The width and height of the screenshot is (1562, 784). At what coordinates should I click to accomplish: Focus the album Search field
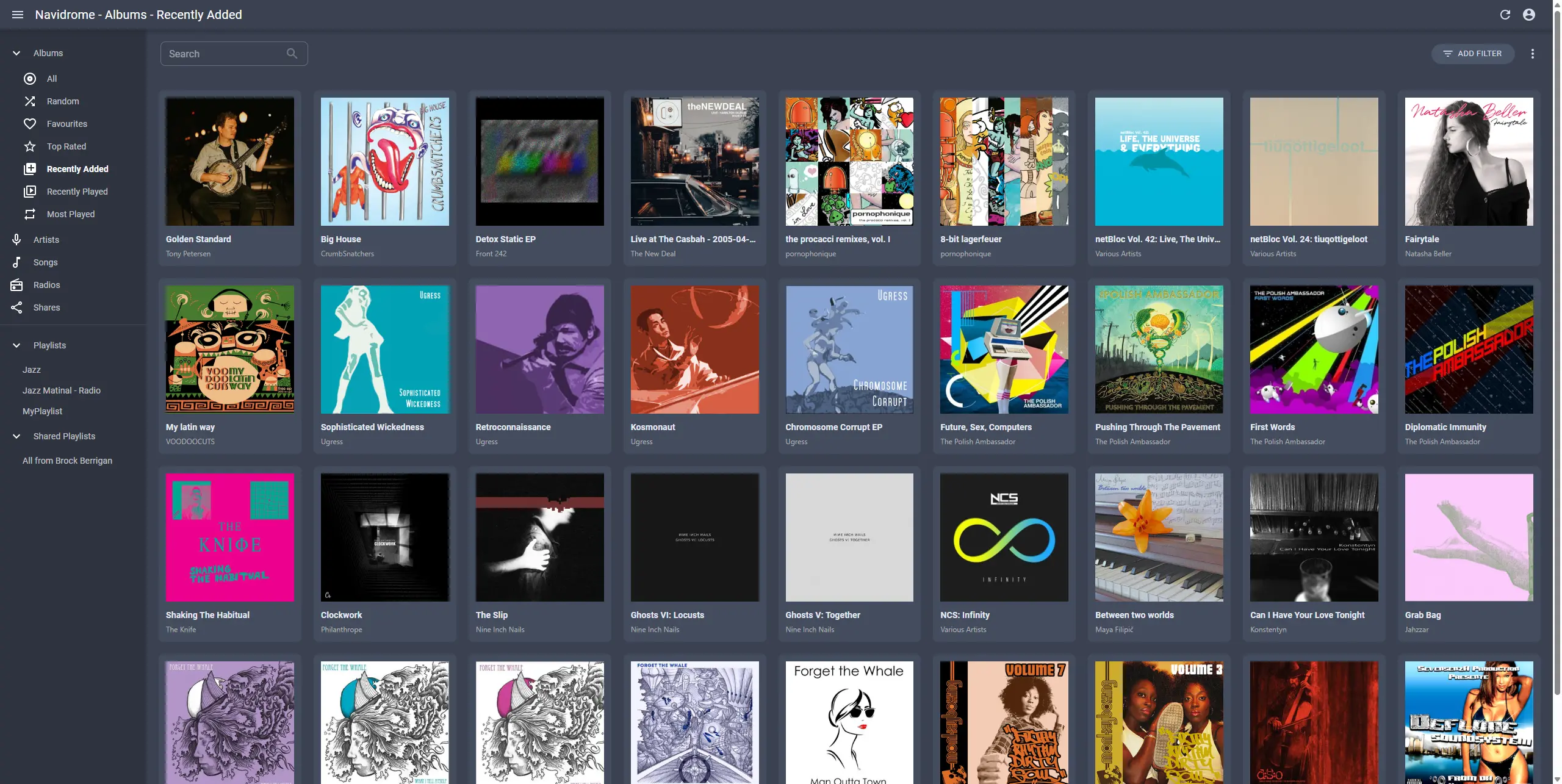click(234, 54)
